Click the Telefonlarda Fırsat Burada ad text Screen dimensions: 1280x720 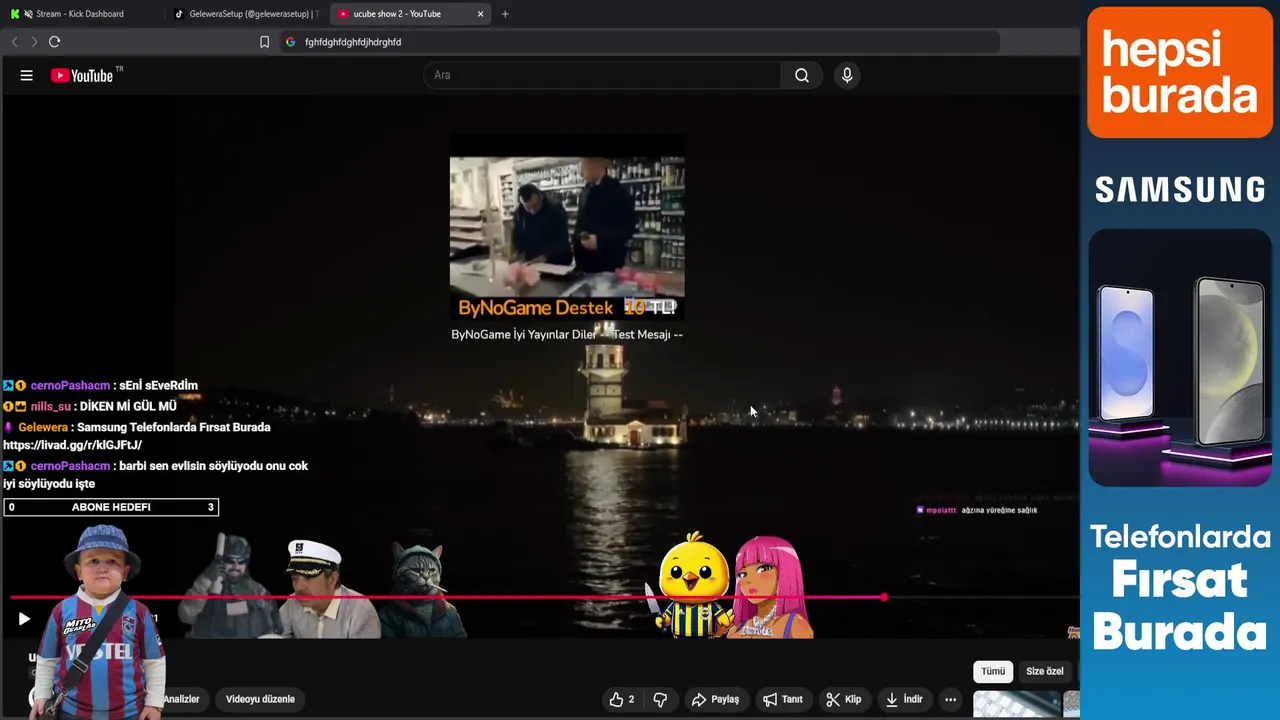1180,588
